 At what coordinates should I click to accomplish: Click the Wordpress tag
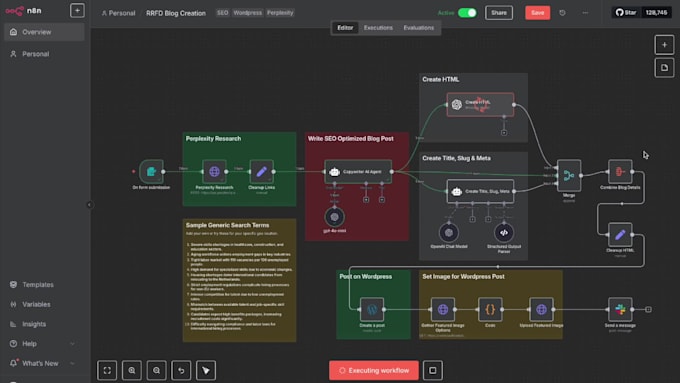click(x=247, y=13)
